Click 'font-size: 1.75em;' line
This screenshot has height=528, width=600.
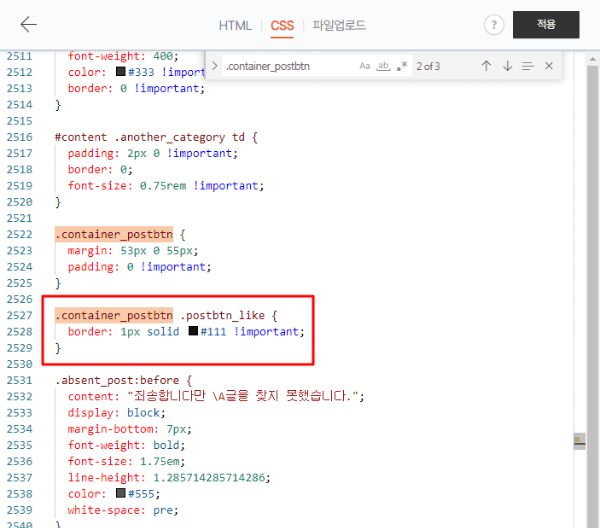tap(126, 461)
